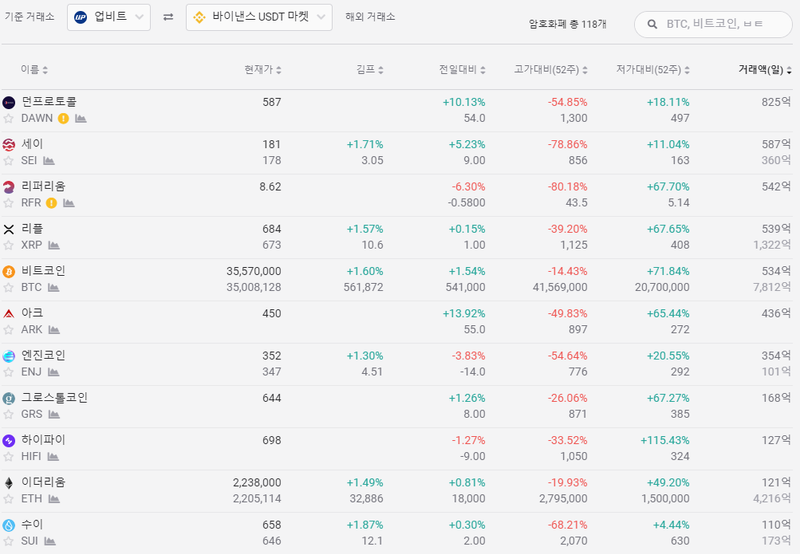Sort table by 이름 column
The image size is (800, 554).
tap(34, 69)
